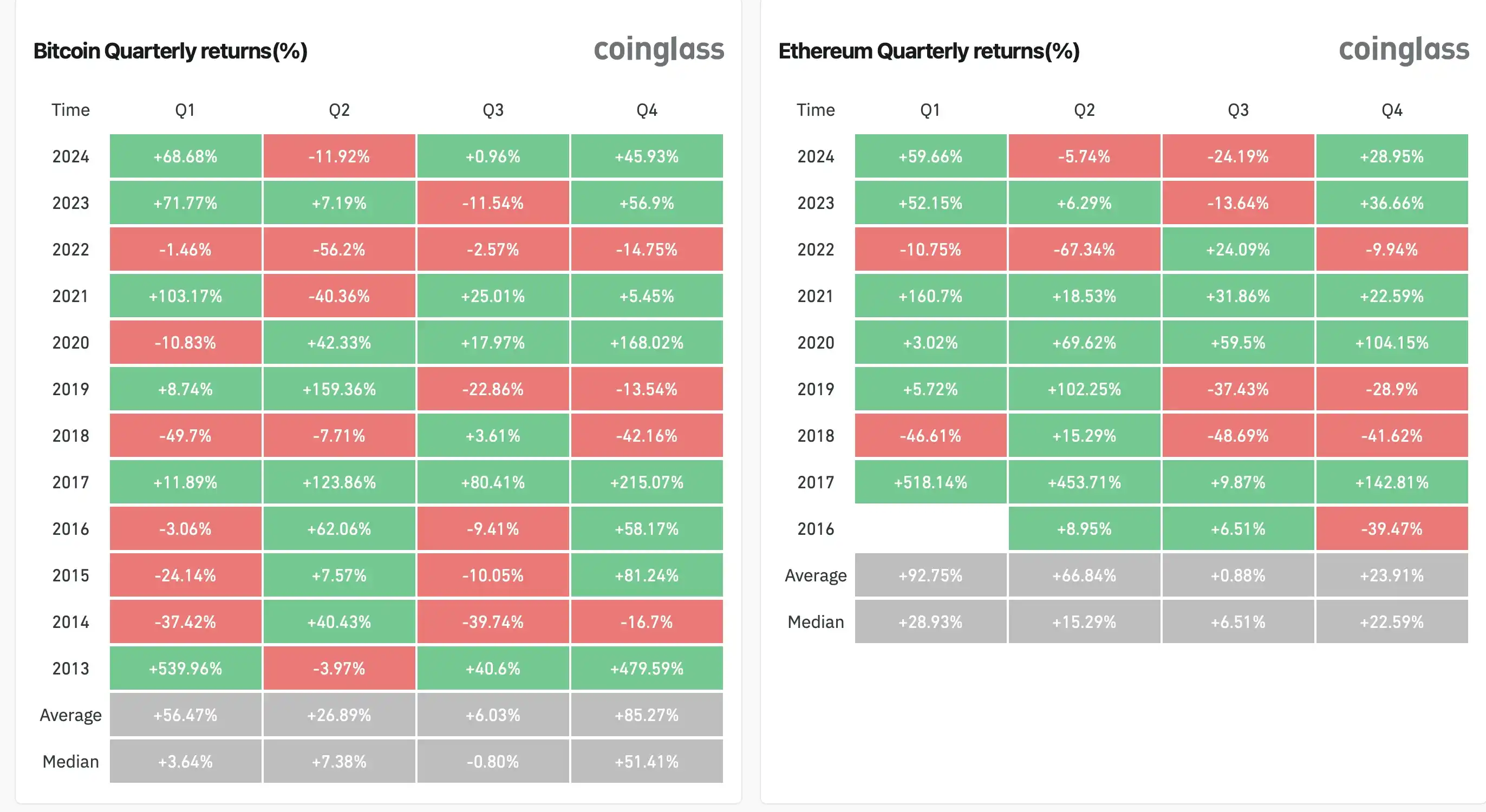Select the Q1 column header in Bitcoin table
The image size is (1486, 812).
click(x=185, y=110)
